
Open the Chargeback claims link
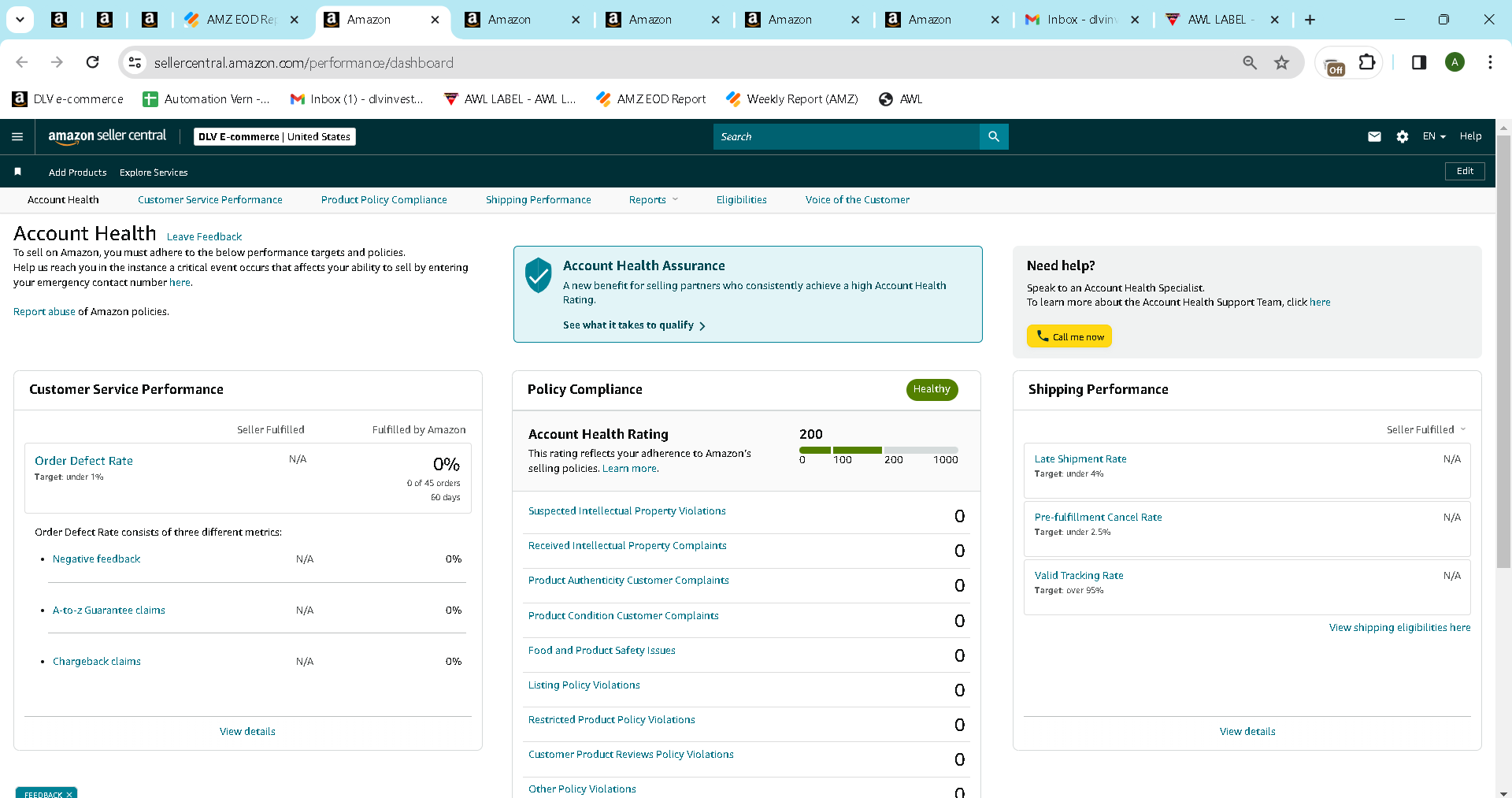tap(97, 662)
